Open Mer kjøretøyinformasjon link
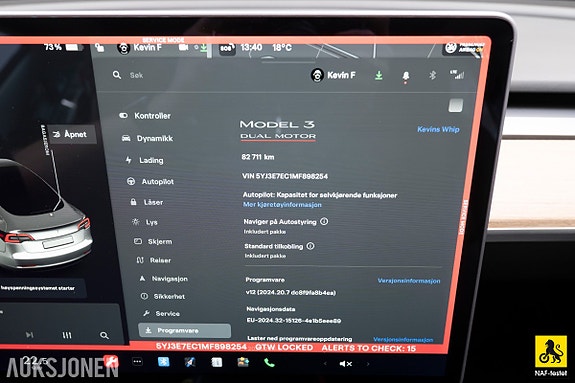 (x=282, y=205)
